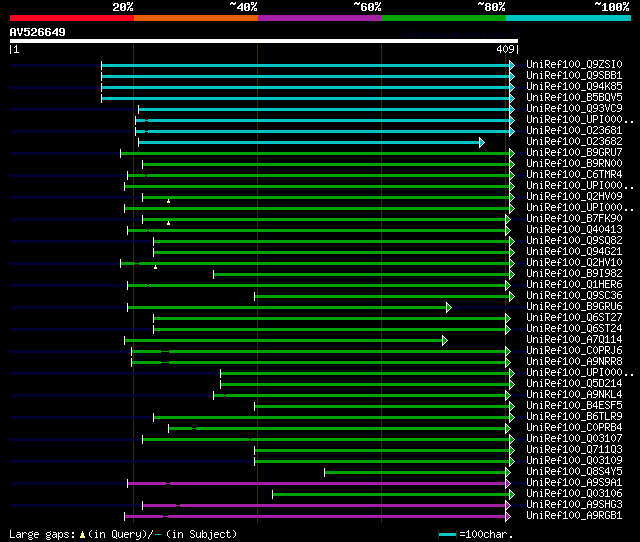Select the UniRef100_A9NKL4 hit label
Image resolution: width=640 pixels, height=542 pixels.
point(574,395)
